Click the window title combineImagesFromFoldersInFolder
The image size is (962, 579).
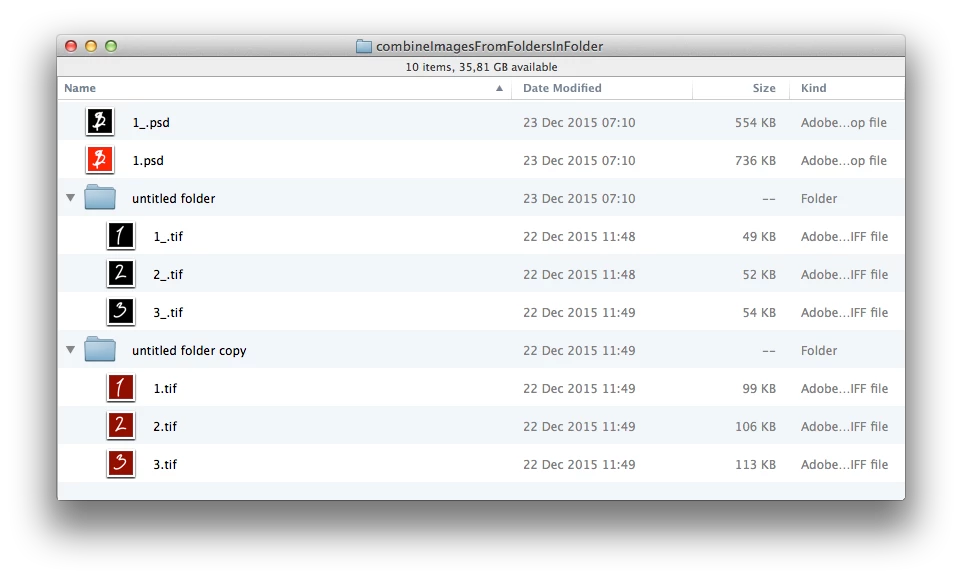coord(490,46)
